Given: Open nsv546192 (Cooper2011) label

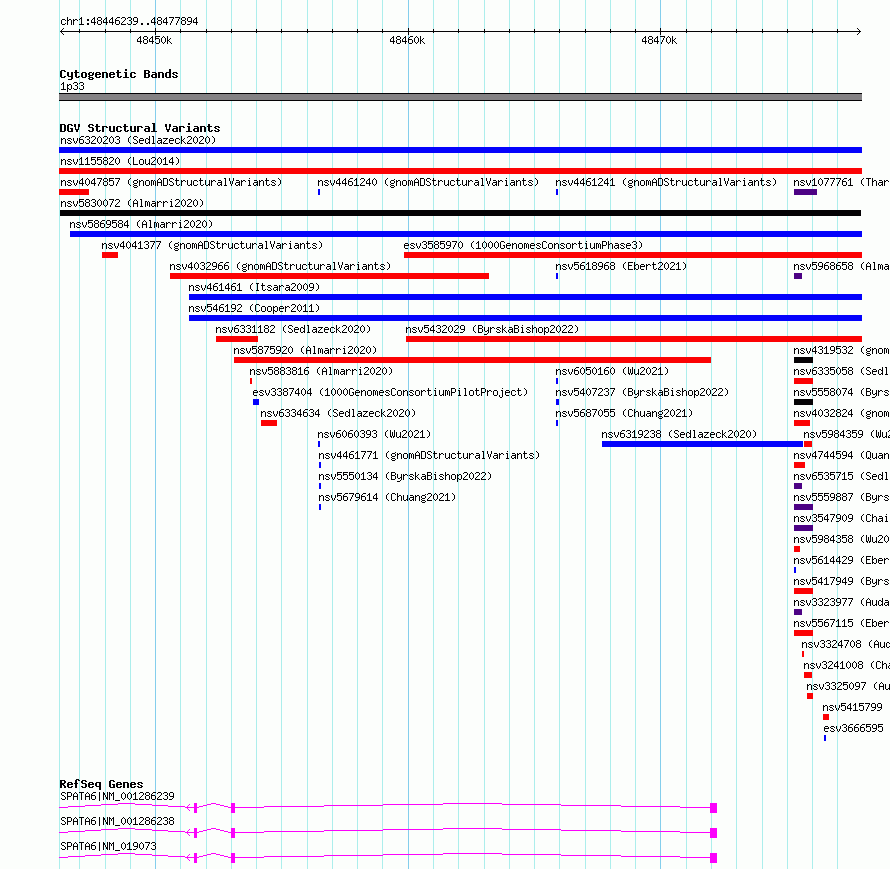Looking at the screenshot, I should (254, 308).
